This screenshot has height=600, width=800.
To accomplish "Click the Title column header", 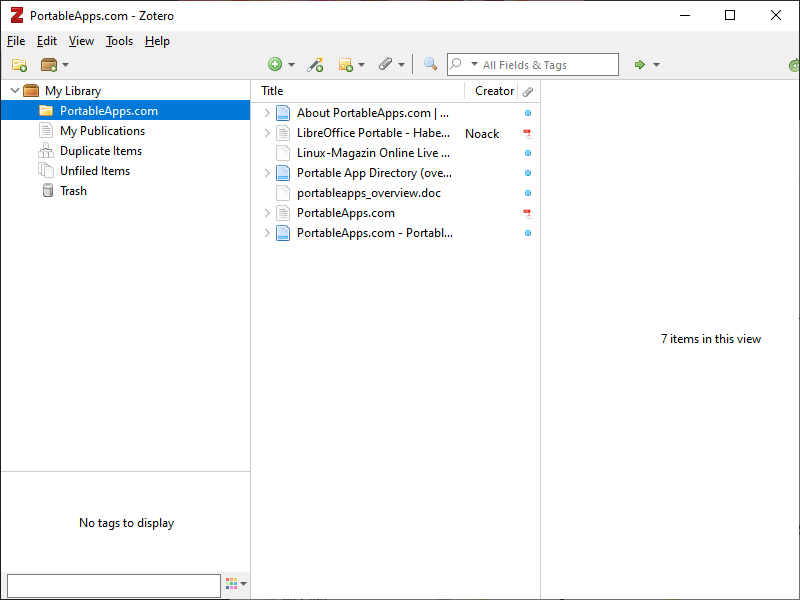I will coord(360,91).
